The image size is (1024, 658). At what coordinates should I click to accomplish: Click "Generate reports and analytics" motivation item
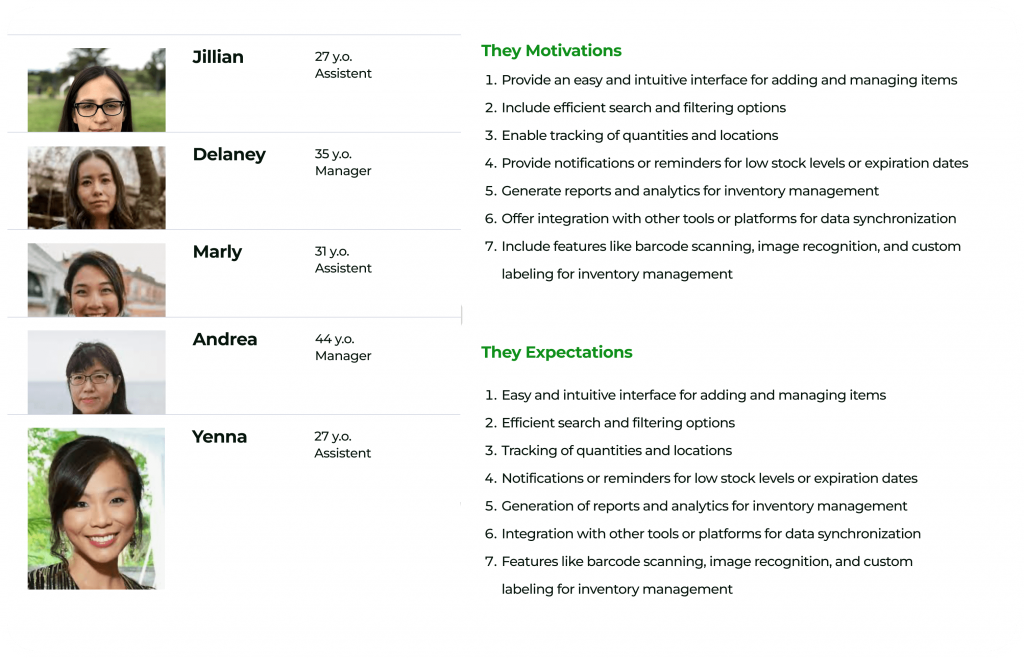(690, 191)
